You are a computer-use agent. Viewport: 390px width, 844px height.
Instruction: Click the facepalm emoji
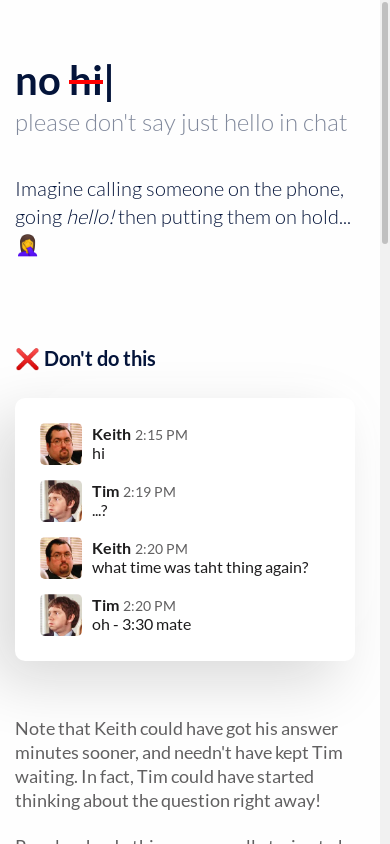click(x=27, y=245)
